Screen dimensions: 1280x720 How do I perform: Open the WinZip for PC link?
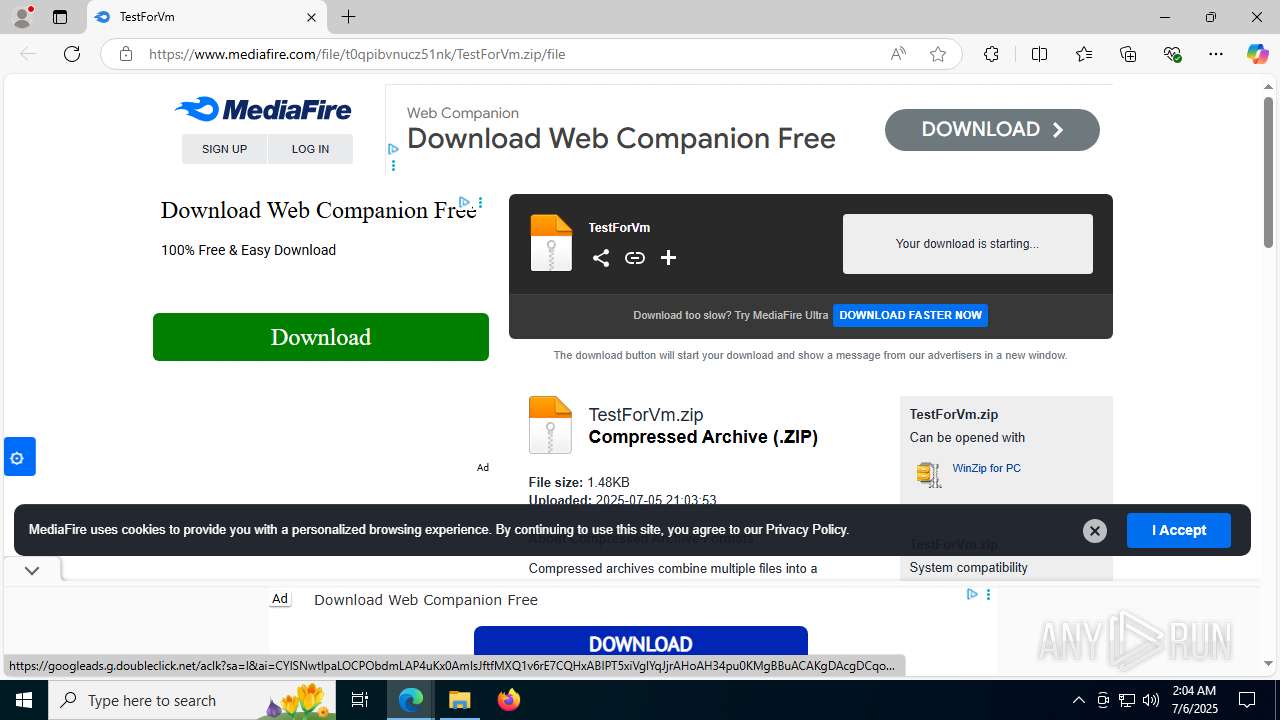click(x=987, y=468)
